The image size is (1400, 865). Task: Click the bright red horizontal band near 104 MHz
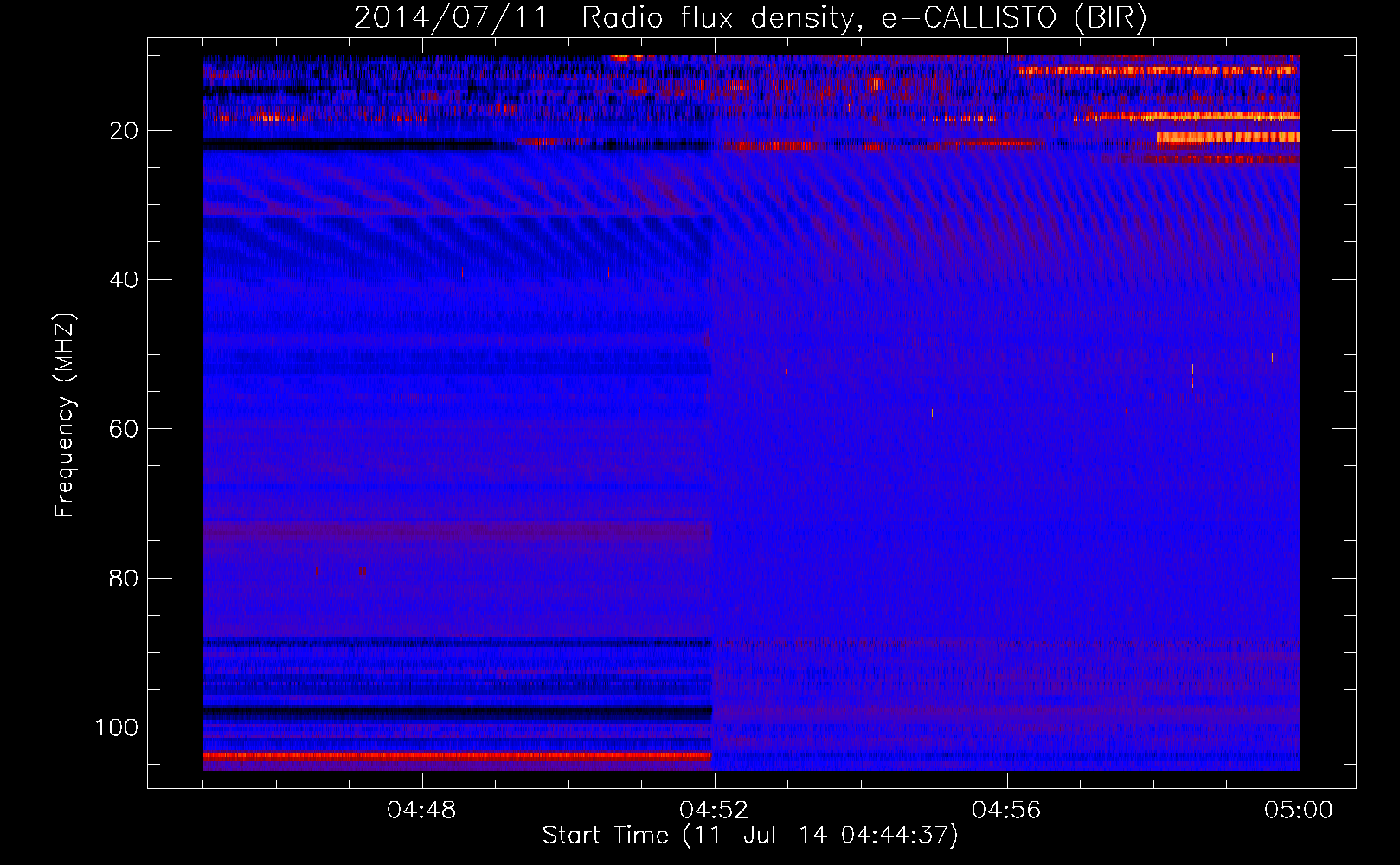tap(457, 755)
